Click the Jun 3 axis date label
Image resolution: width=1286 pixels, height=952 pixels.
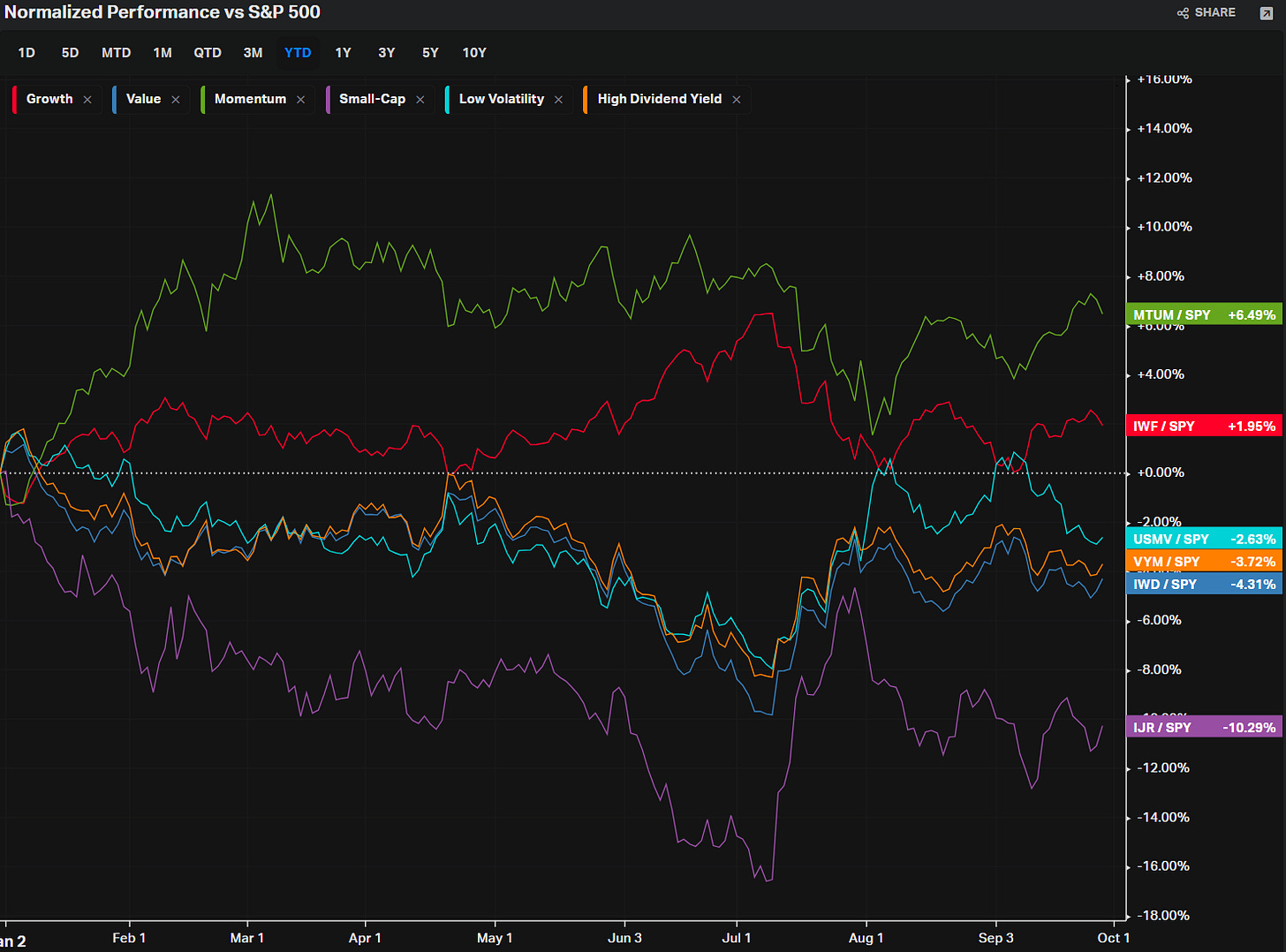click(x=624, y=938)
